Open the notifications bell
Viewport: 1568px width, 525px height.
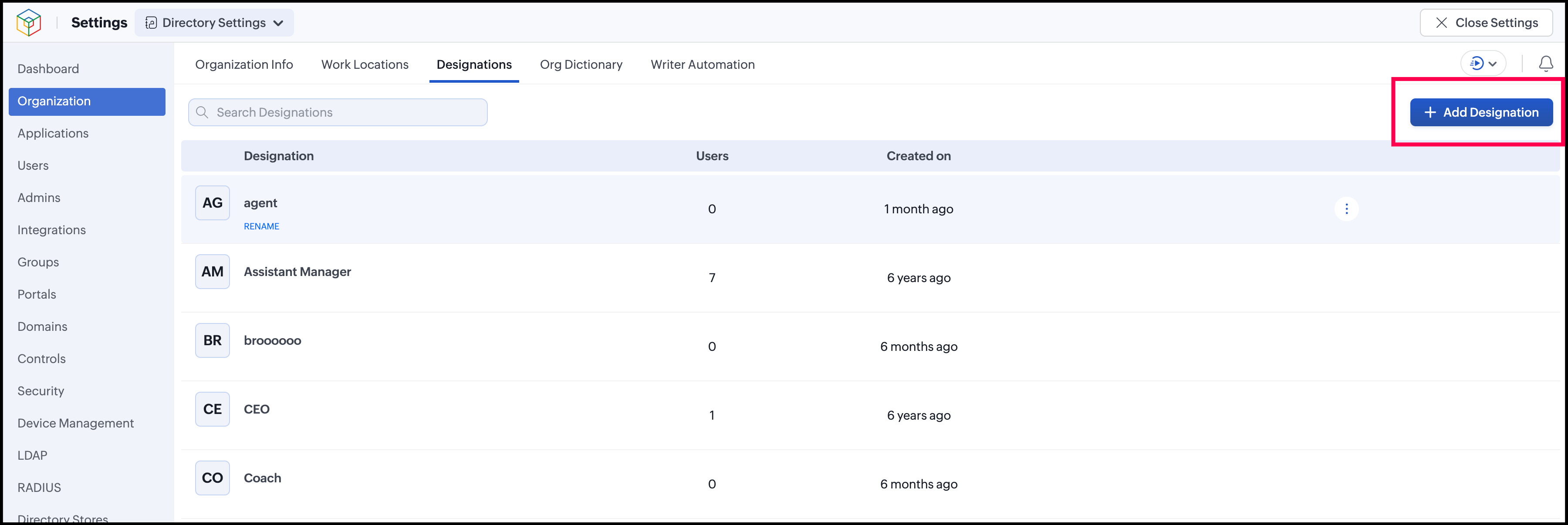click(x=1545, y=63)
